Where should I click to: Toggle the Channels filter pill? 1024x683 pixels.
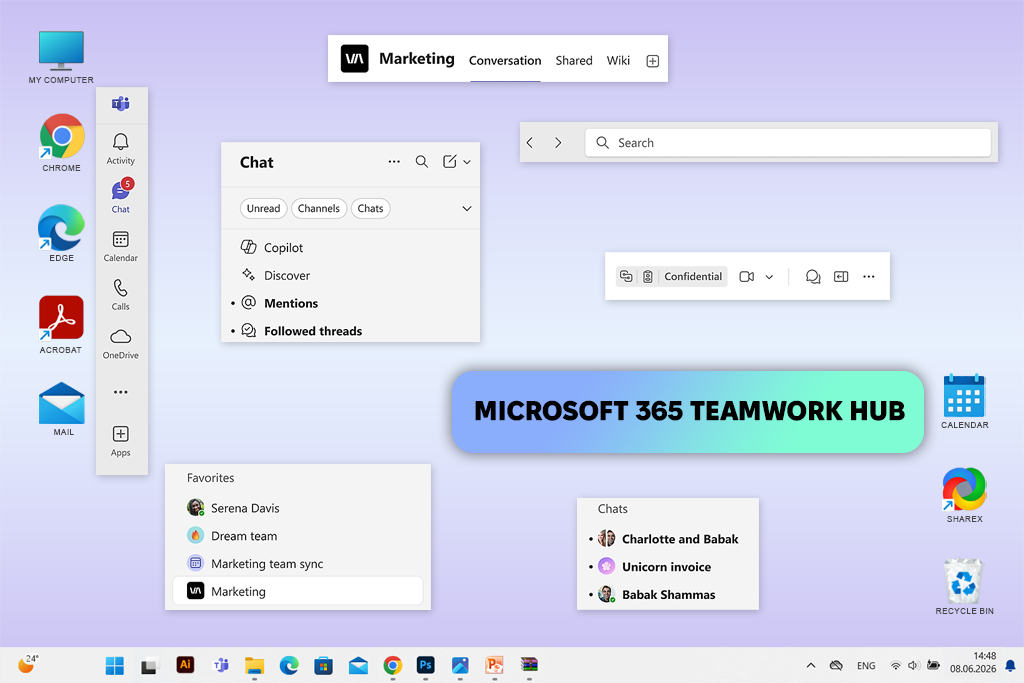tap(319, 208)
